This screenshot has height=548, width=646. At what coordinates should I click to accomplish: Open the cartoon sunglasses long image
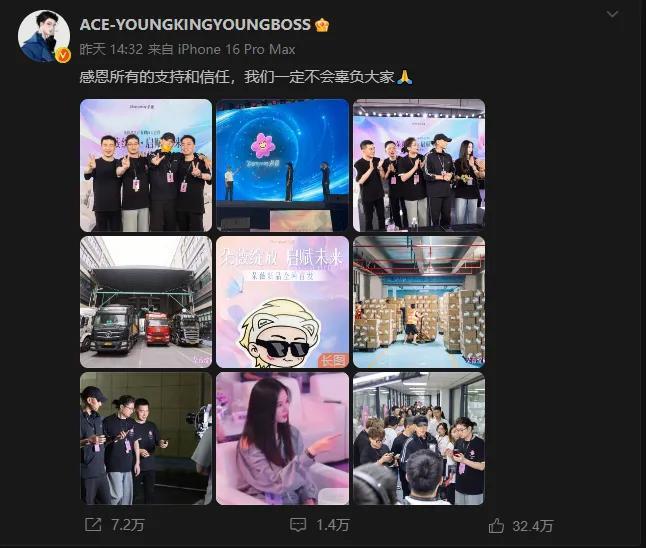point(282,302)
